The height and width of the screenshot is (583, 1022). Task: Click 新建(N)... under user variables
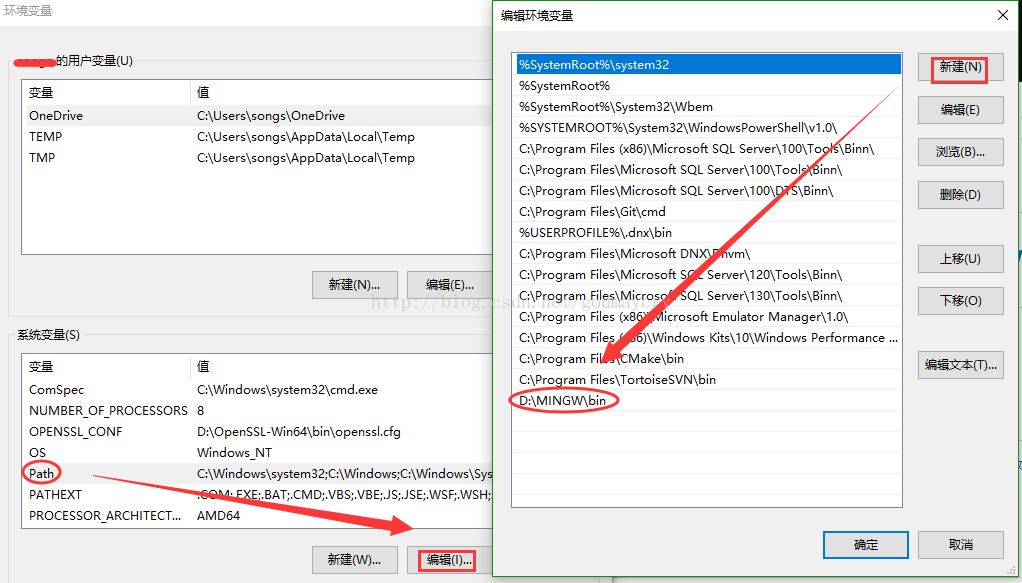pos(354,284)
